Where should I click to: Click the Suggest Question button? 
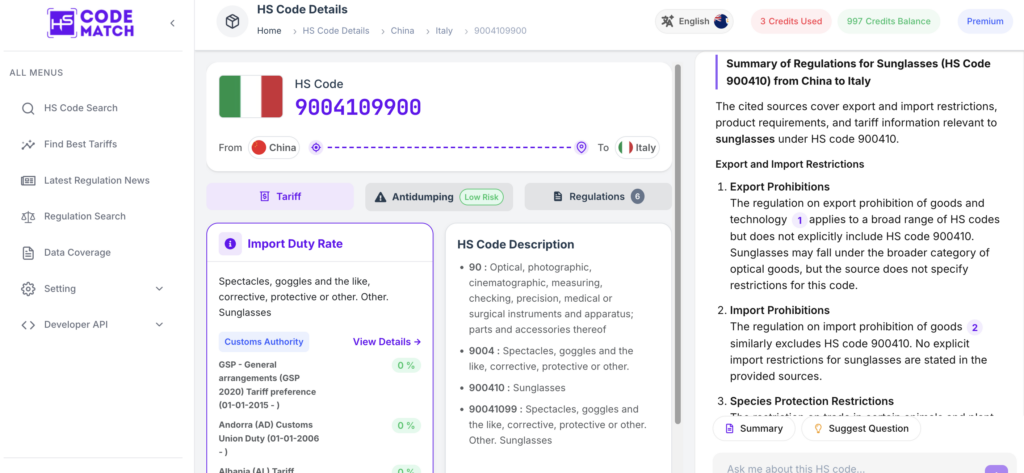point(861,429)
